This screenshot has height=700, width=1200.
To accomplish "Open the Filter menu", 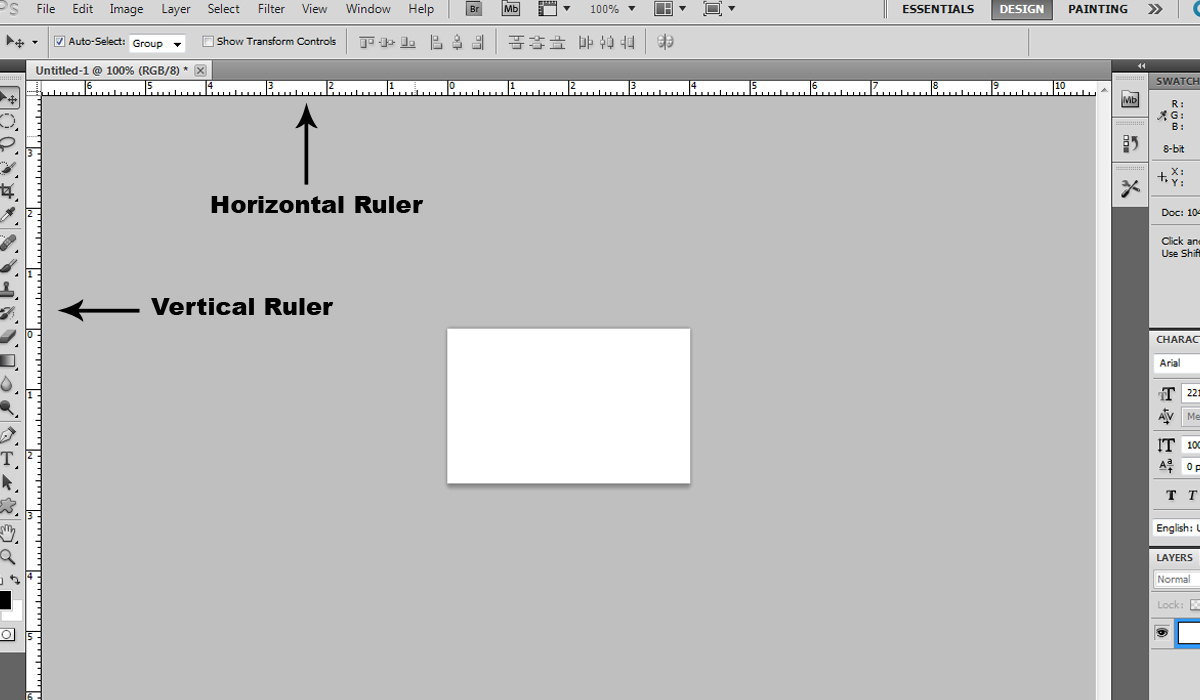I will pos(270,9).
